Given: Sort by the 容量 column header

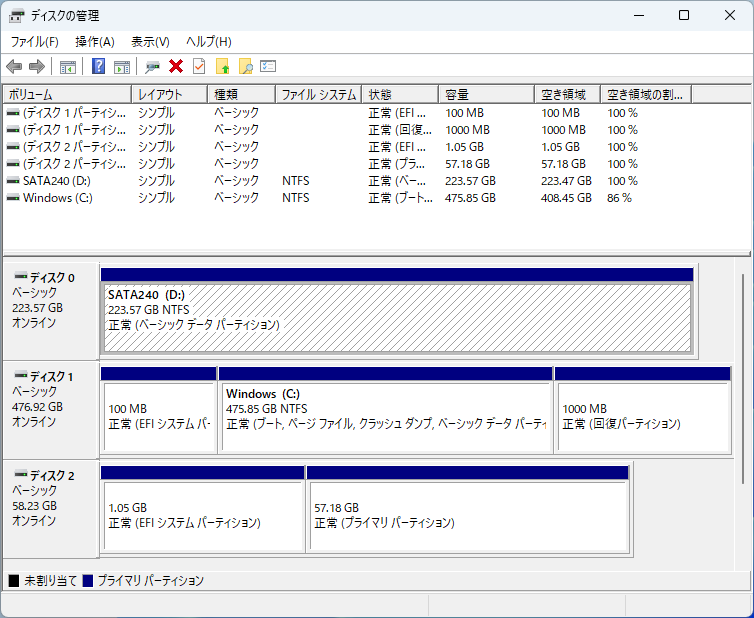Looking at the screenshot, I should (487, 94).
